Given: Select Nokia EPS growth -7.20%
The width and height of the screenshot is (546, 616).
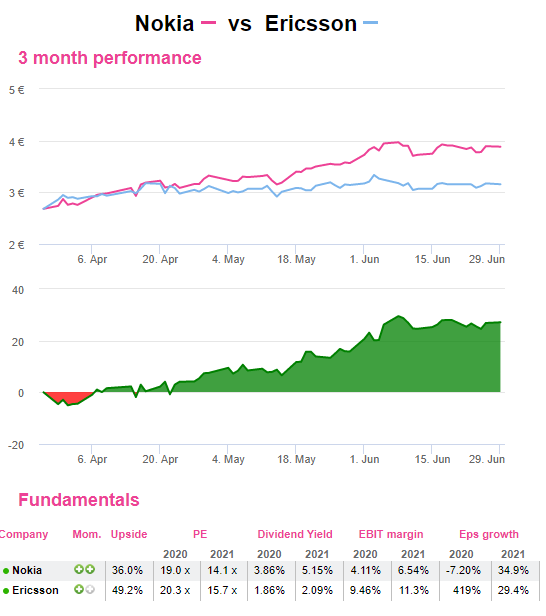Looking at the screenshot, I should (463, 570).
